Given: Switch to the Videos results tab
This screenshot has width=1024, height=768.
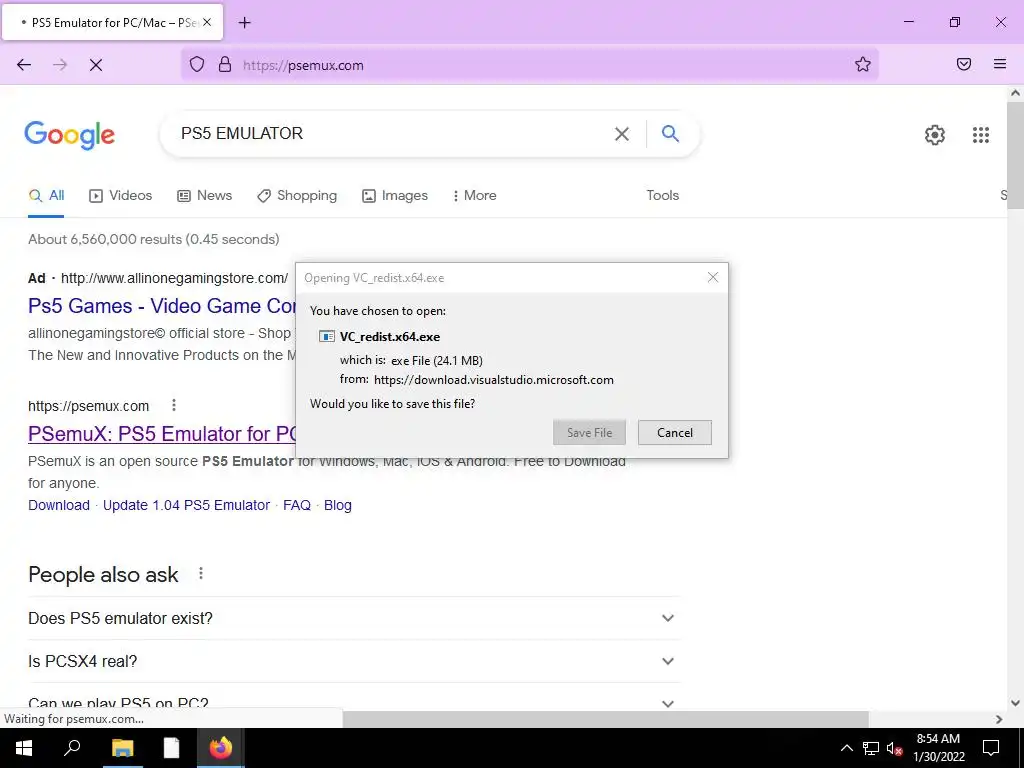Looking at the screenshot, I should click(x=121, y=195).
